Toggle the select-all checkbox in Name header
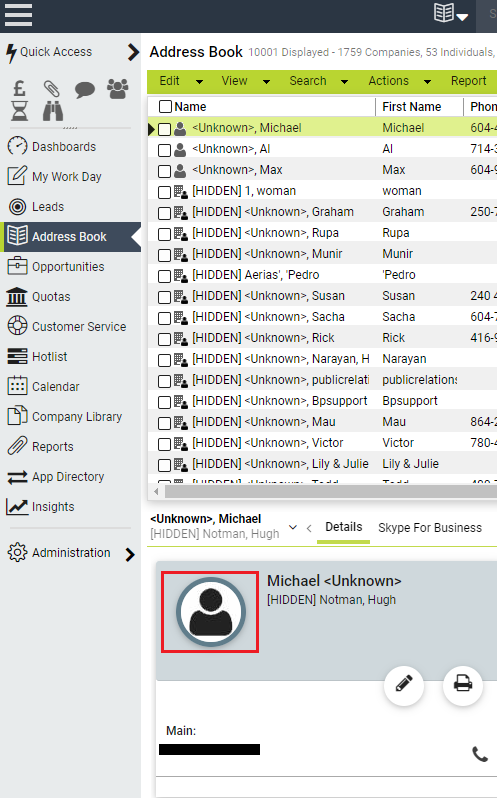This screenshot has width=497, height=798. (165, 106)
